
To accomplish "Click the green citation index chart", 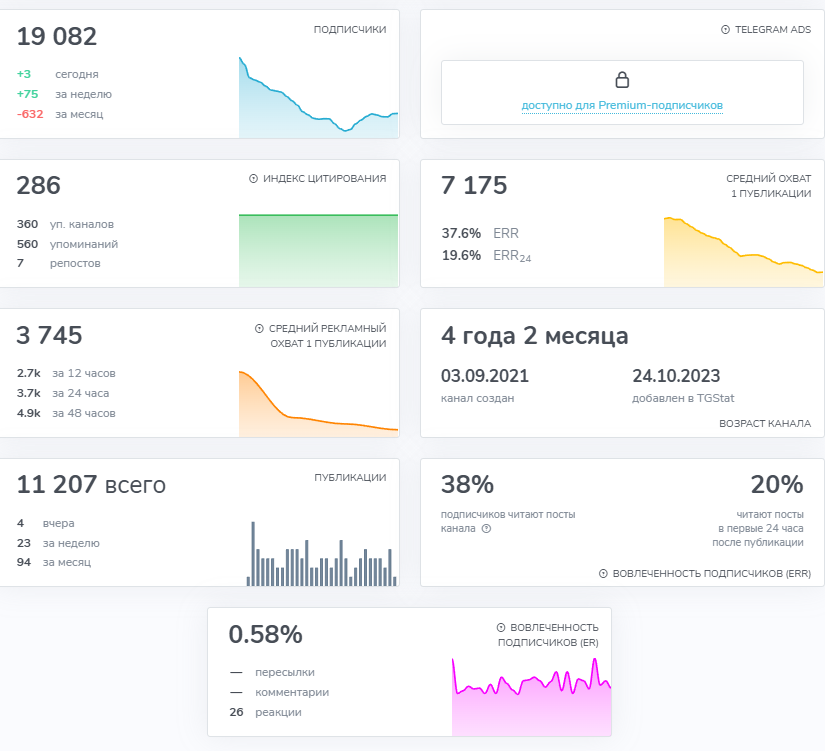I will coord(318,250).
